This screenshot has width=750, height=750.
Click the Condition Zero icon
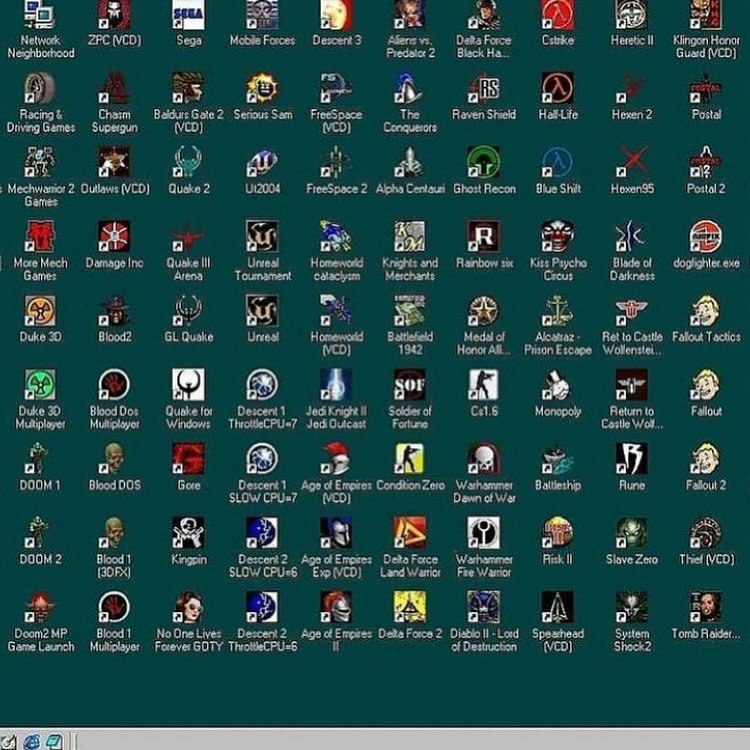click(x=410, y=459)
